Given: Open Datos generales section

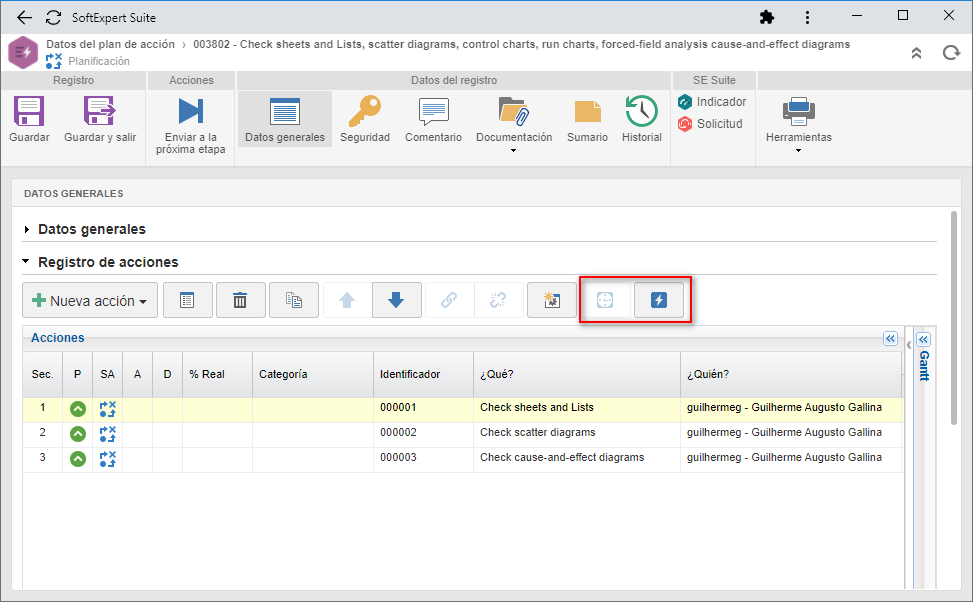Looking at the screenshot, I should tap(285, 119).
